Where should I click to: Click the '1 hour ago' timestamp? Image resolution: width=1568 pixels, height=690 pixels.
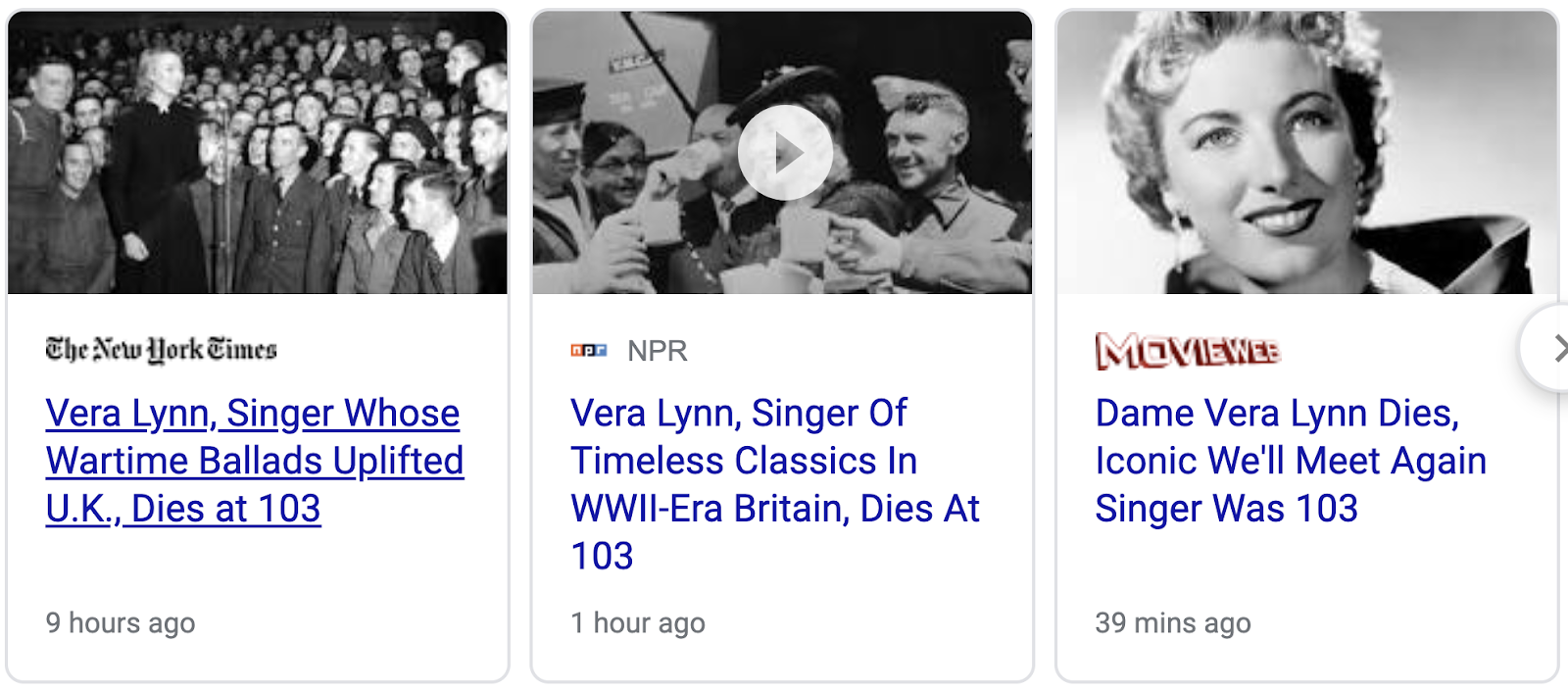[638, 623]
